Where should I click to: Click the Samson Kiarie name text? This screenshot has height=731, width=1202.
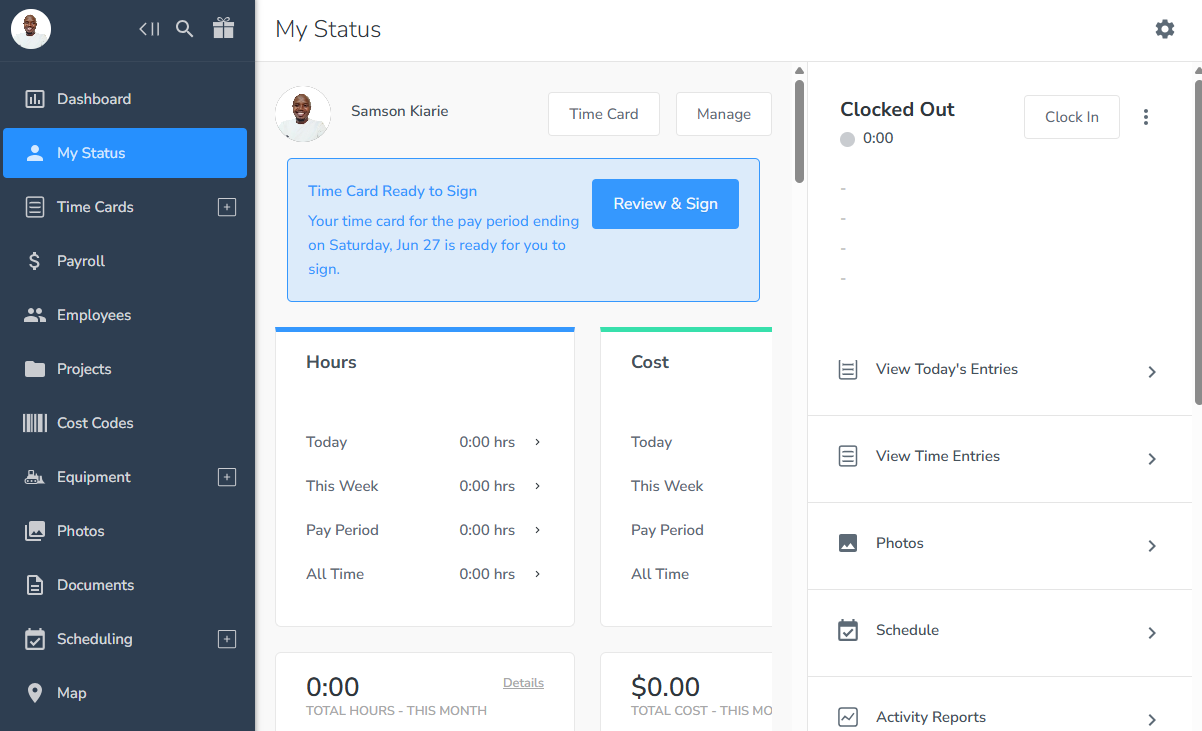pos(400,111)
